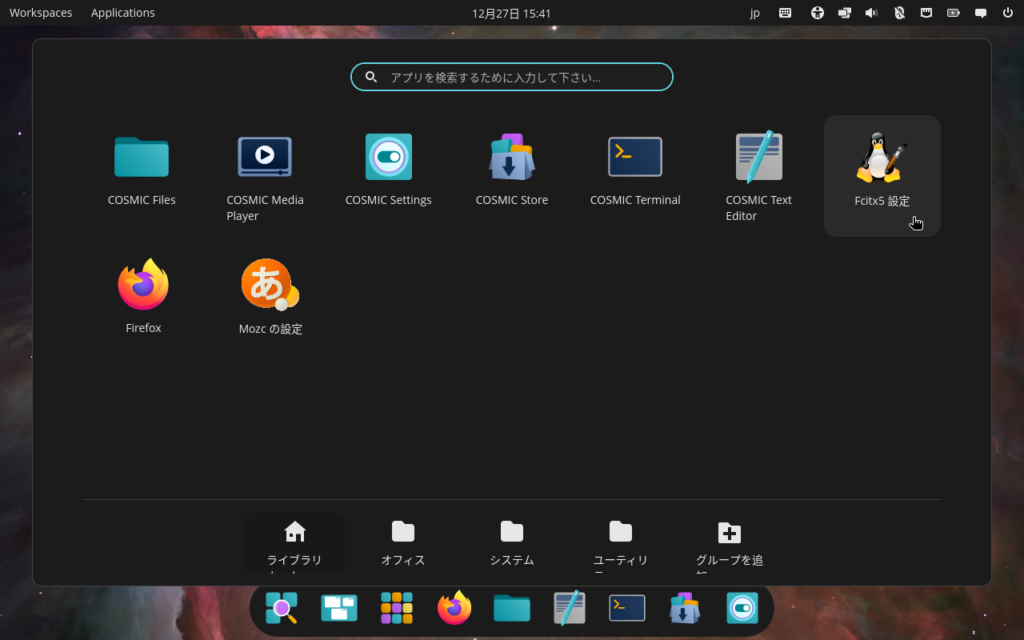Launch Firefox from the app grid
This screenshot has width=1024, height=640.
[143, 297]
